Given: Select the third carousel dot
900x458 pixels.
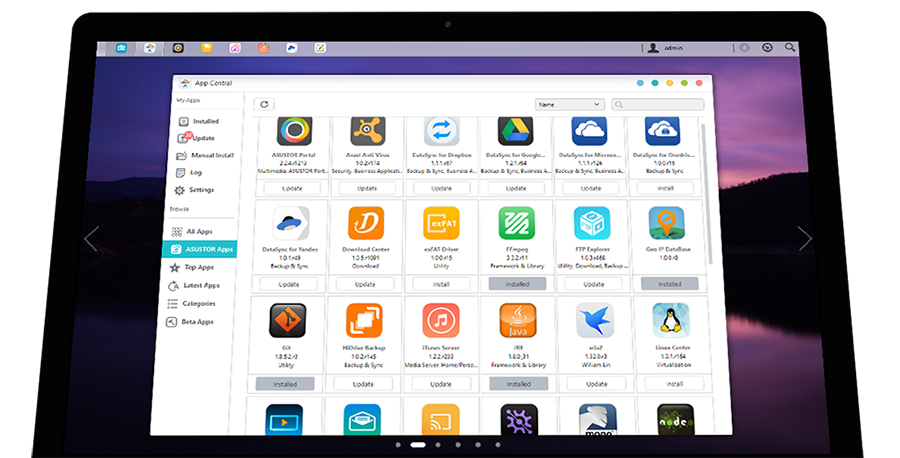Looking at the screenshot, I should tap(438, 445).
